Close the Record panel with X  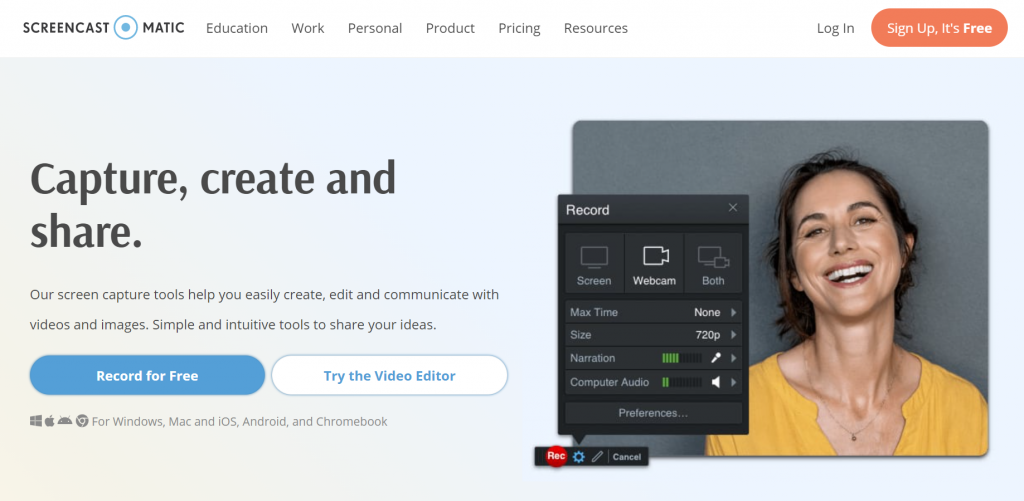tap(733, 208)
